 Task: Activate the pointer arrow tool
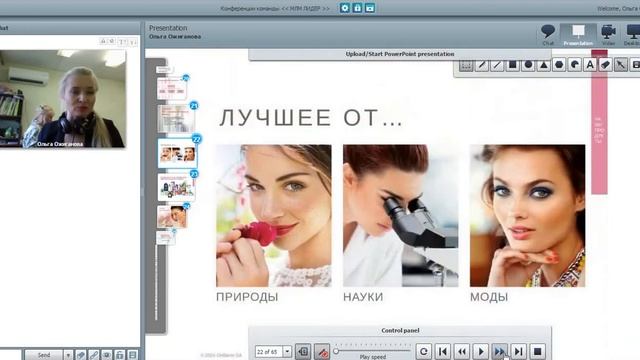(621, 65)
